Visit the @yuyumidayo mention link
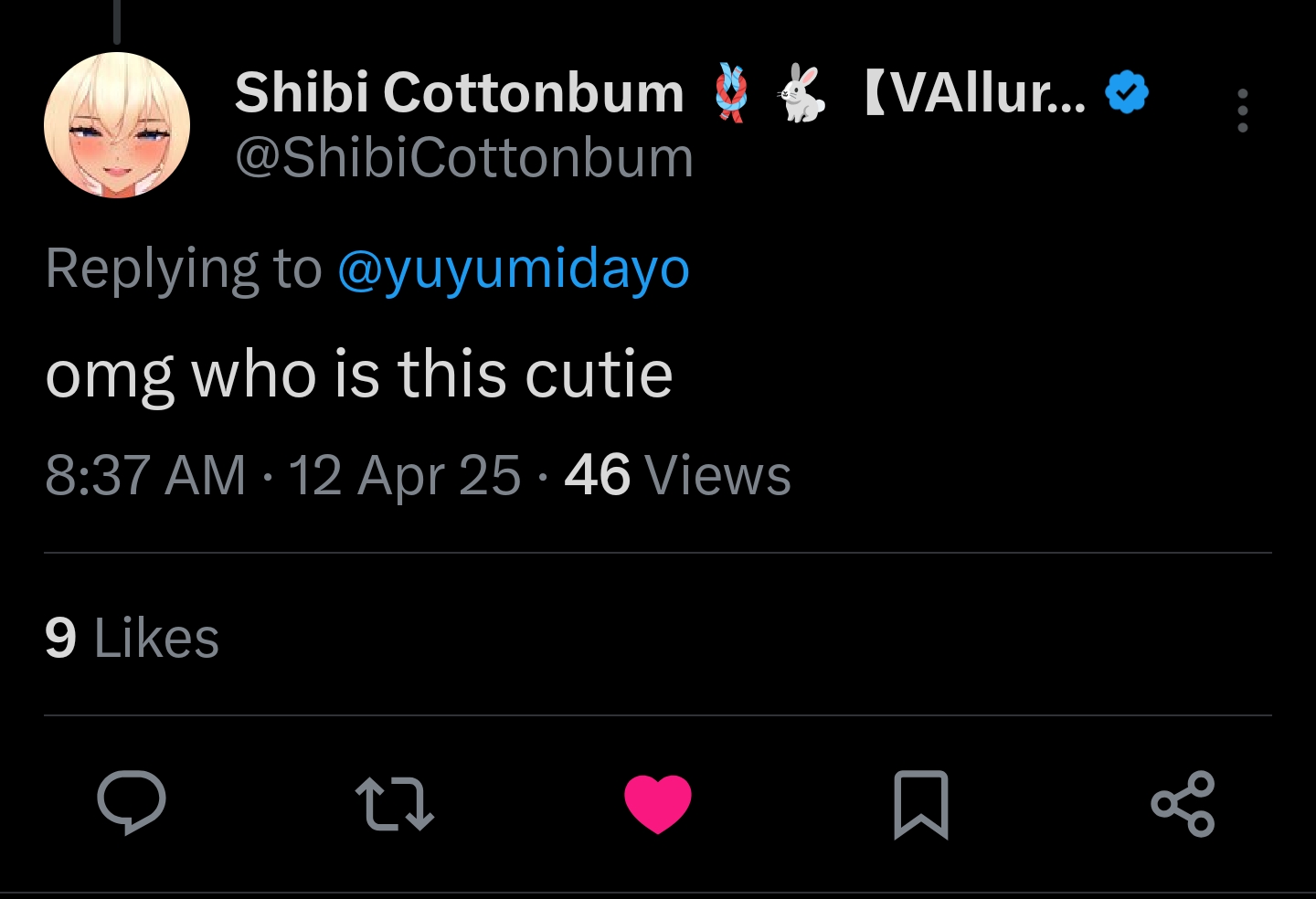Viewport: 1316px width, 899px height. click(x=514, y=269)
